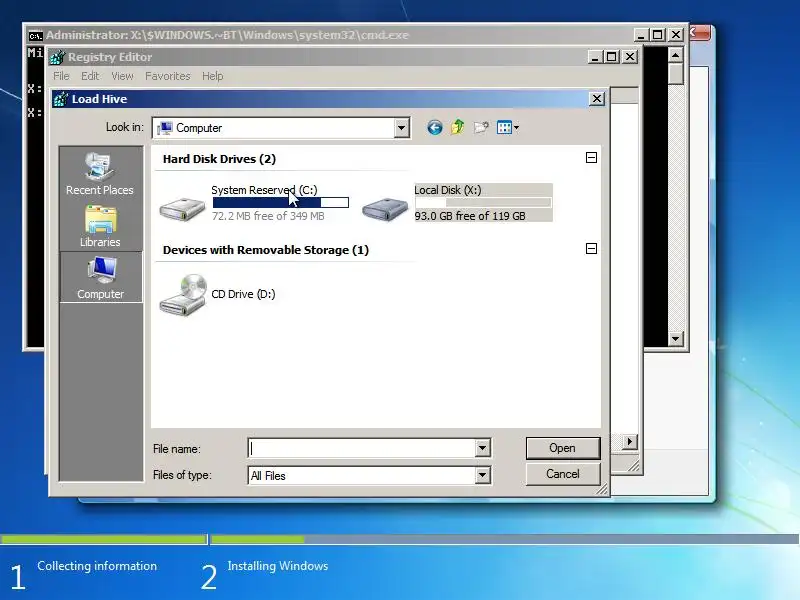Maximize the cmd.exe window

pos(658,35)
